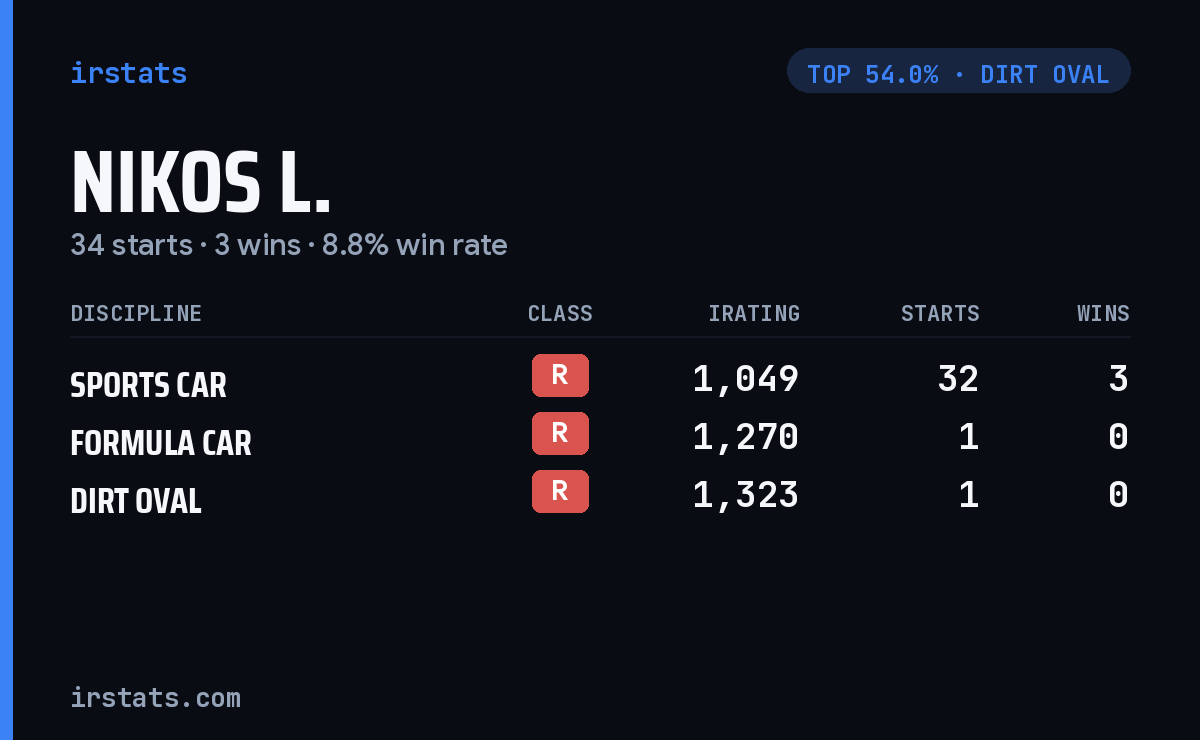The width and height of the screenshot is (1200, 740).
Task: Click the irstats logo text
Action: pos(128,73)
